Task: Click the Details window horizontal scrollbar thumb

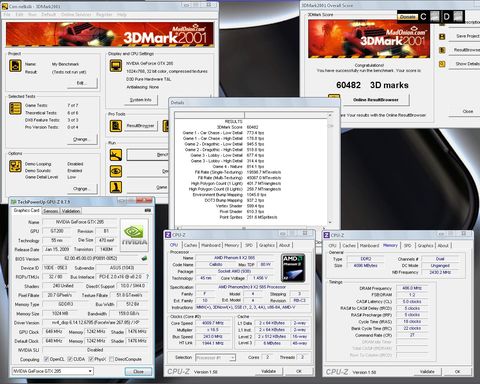Action: [x=244, y=228]
